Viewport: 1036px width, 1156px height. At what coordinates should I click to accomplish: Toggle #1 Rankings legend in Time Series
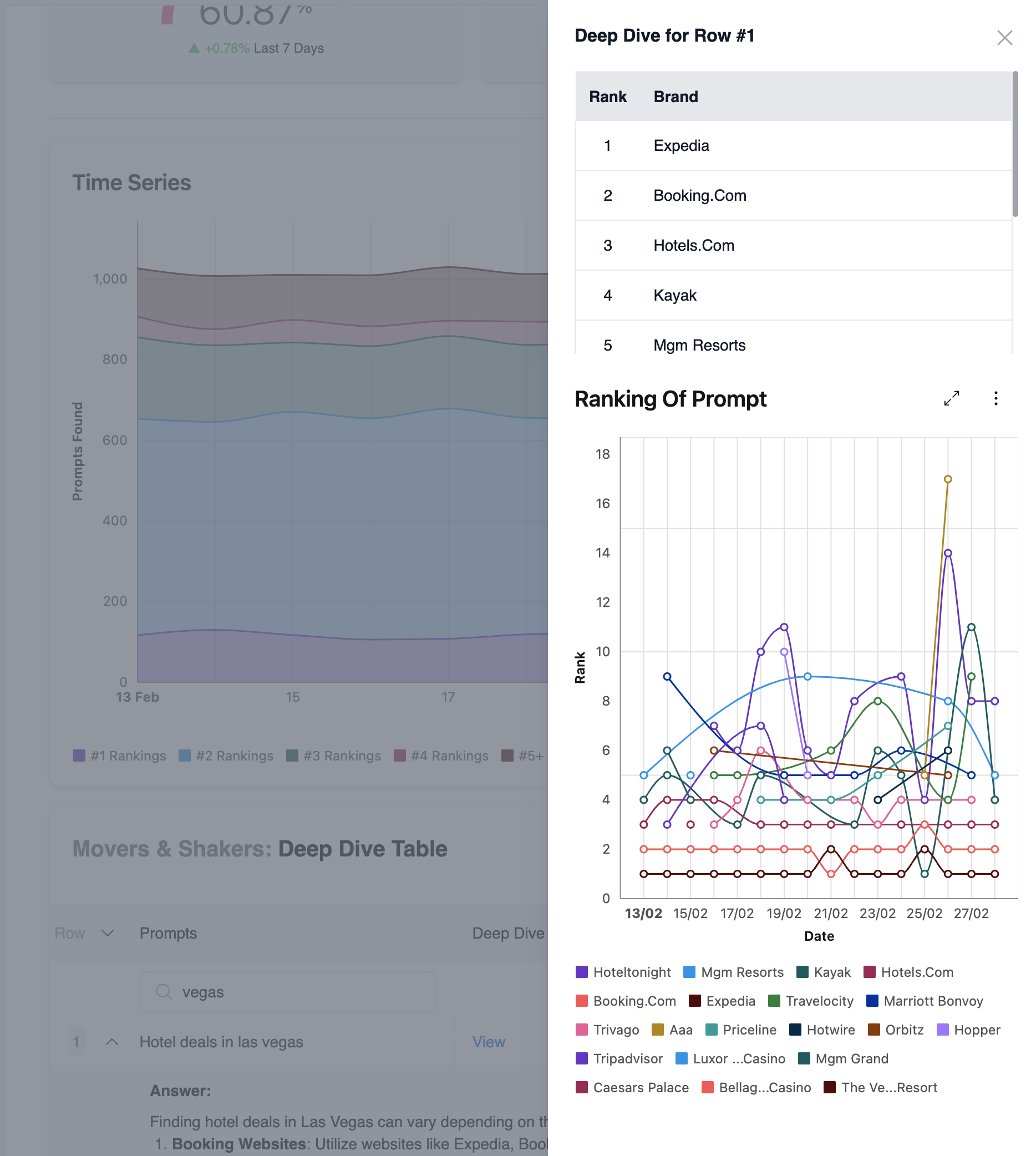coord(120,756)
